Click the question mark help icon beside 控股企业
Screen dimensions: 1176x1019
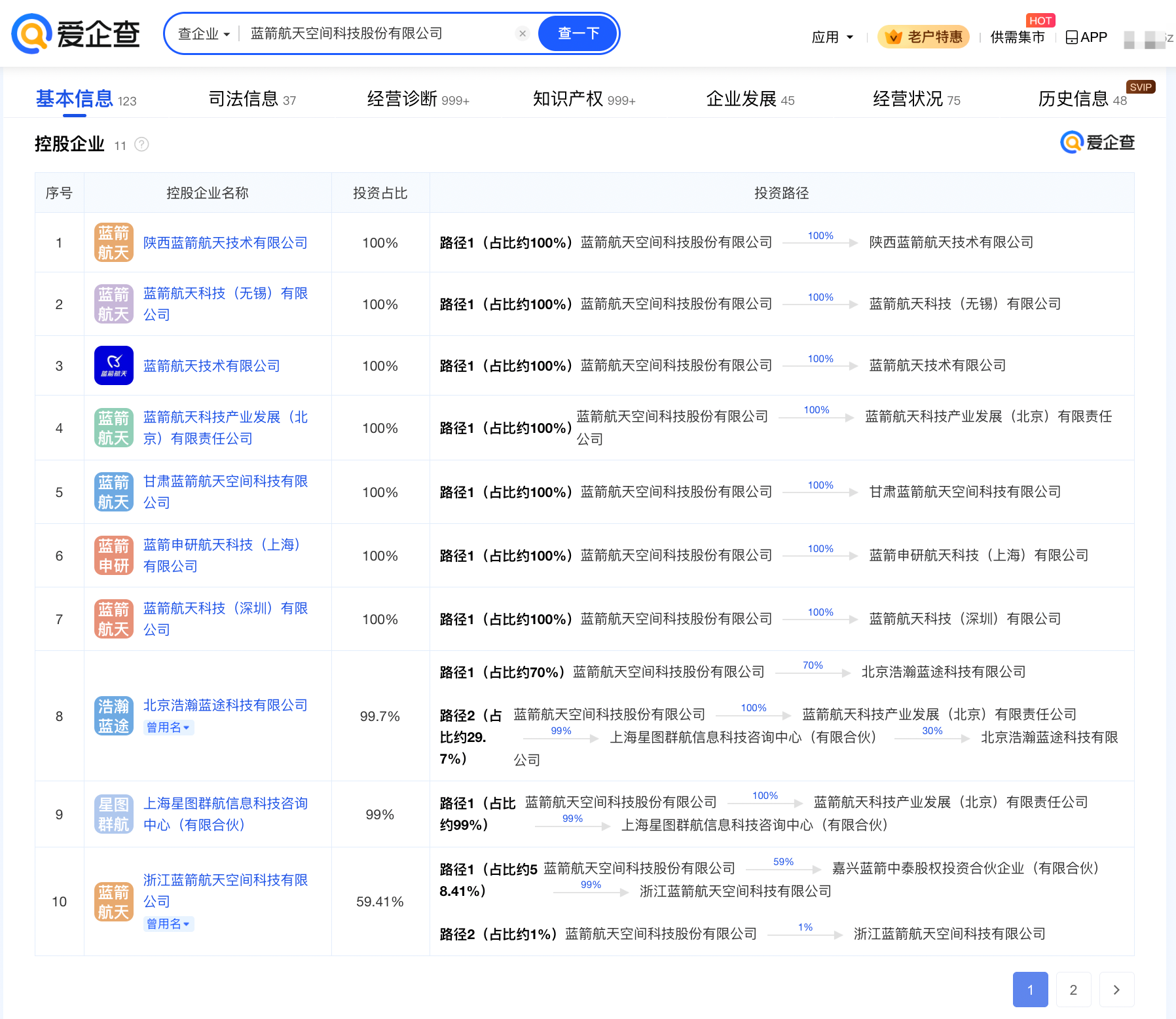(142, 144)
